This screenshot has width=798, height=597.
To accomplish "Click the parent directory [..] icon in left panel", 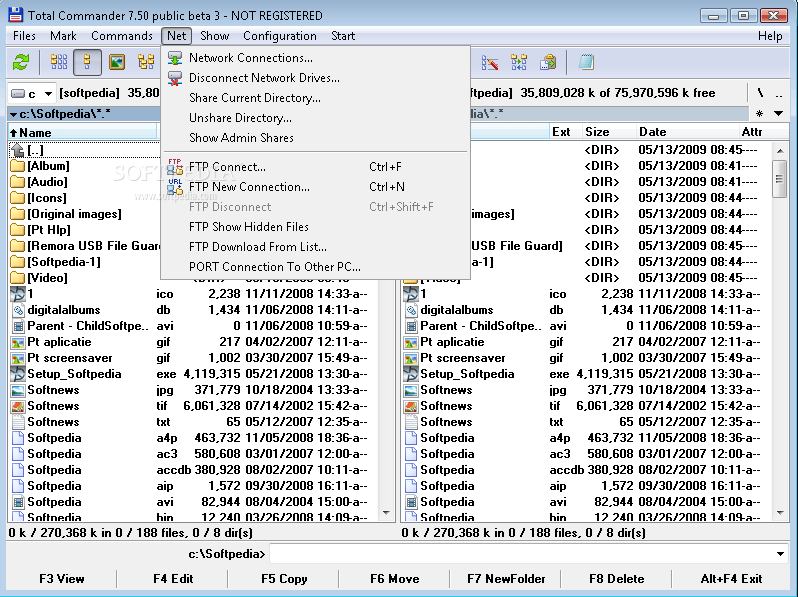I will point(18,150).
